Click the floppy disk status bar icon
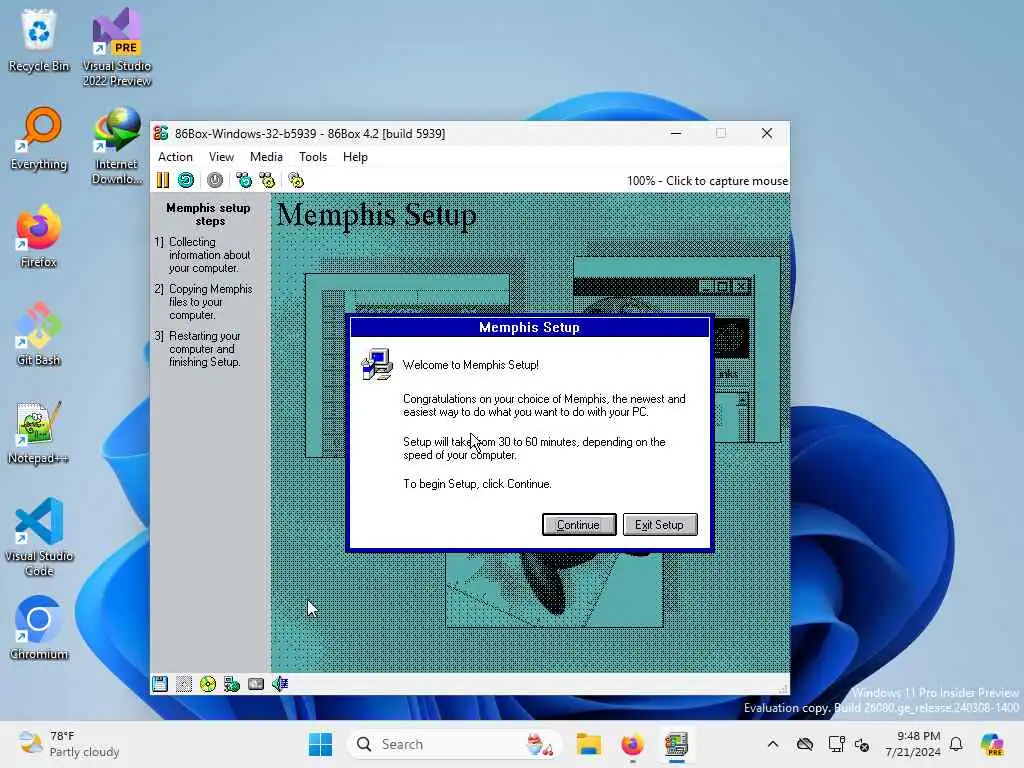This screenshot has width=1024, height=768. pos(160,684)
